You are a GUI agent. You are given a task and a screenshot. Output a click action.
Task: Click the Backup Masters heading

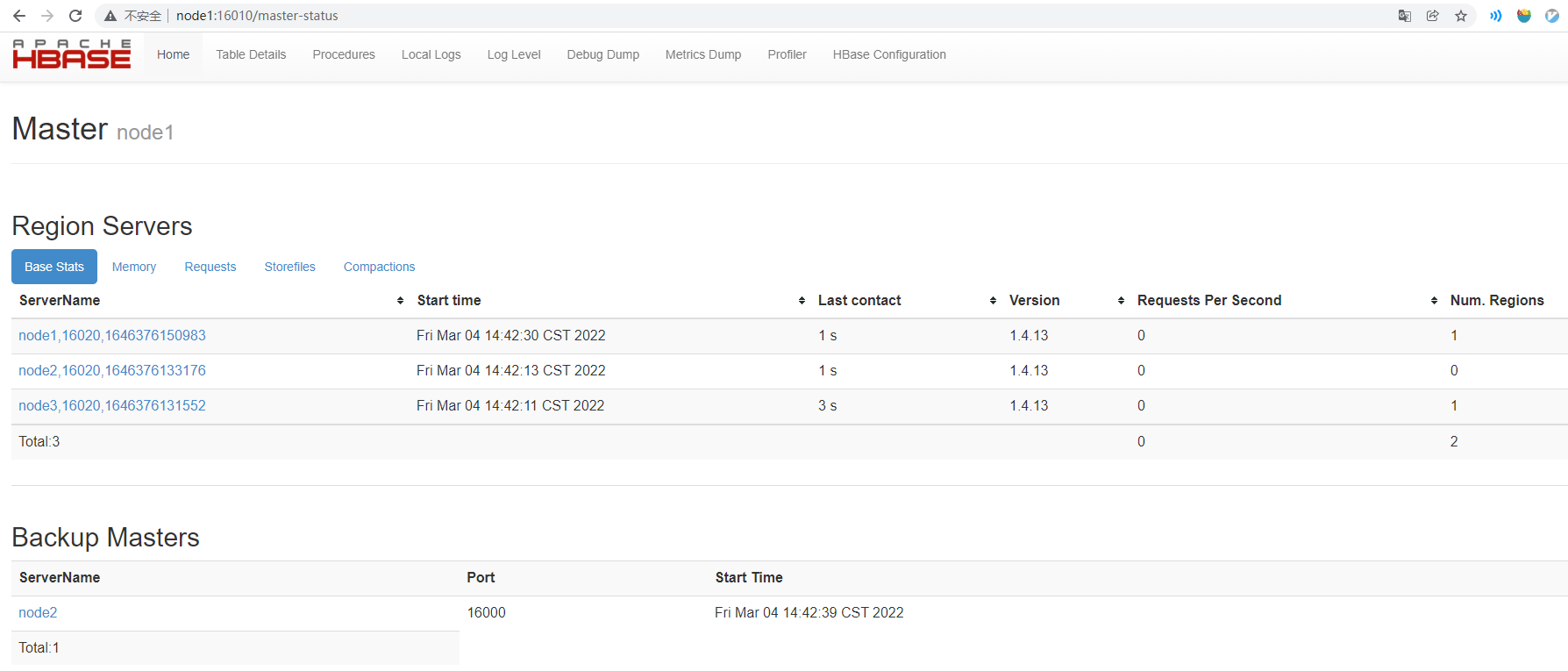tap(106, 537)
